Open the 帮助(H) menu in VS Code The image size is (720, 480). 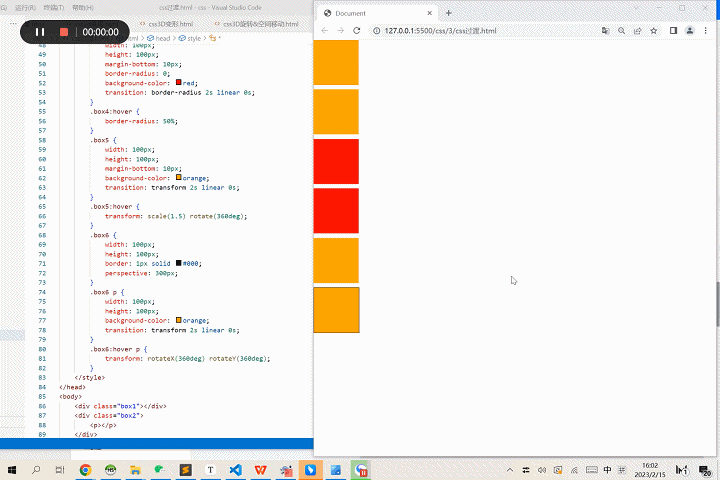[83, 7]
